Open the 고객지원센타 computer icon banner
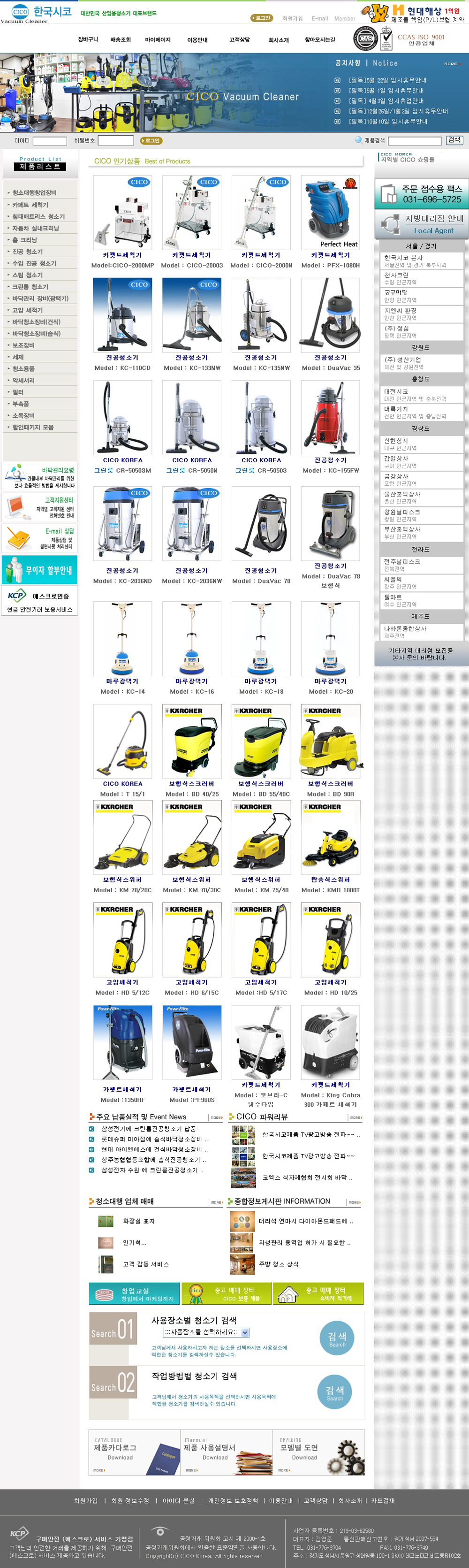 click(39, 507)
